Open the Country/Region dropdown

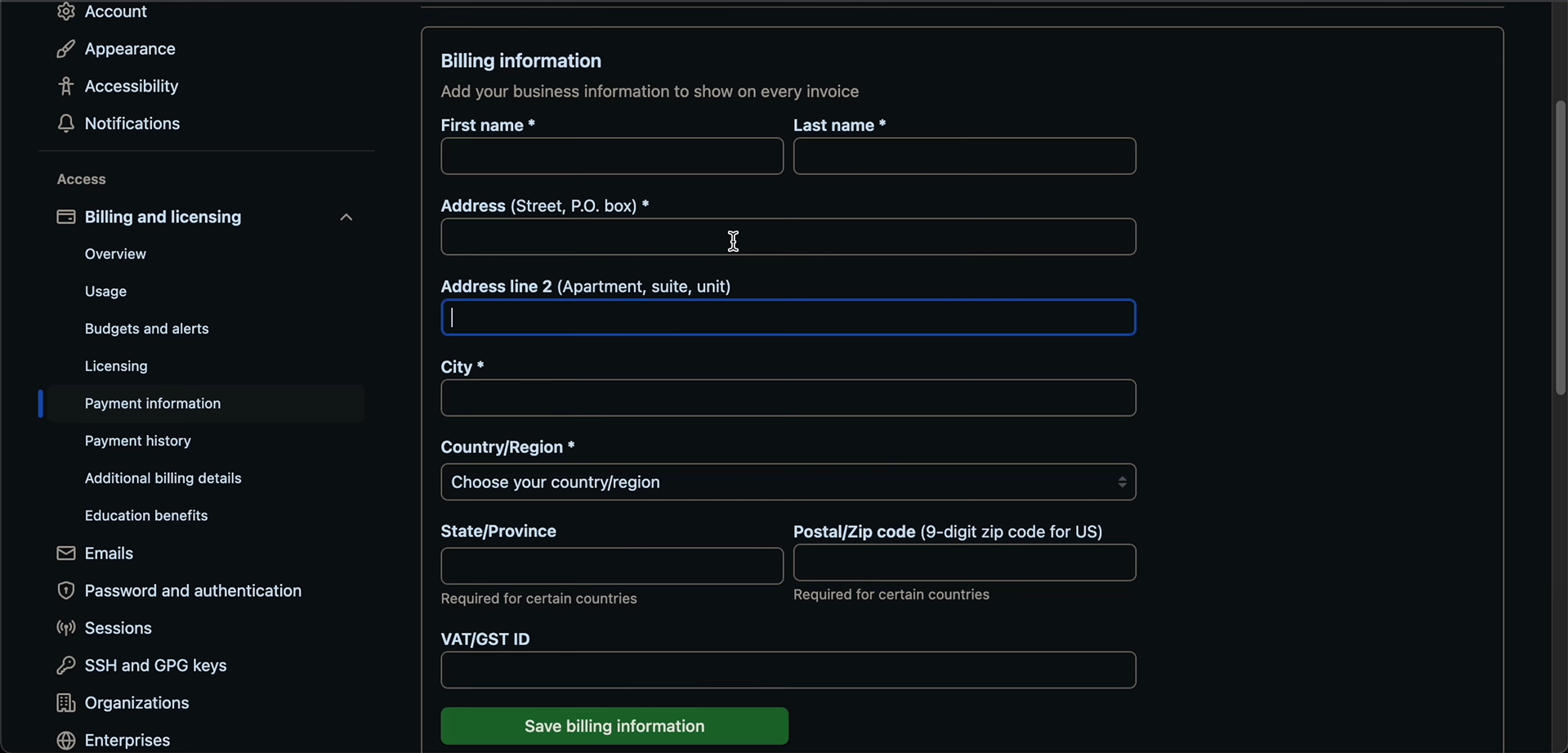pos(788,482)
